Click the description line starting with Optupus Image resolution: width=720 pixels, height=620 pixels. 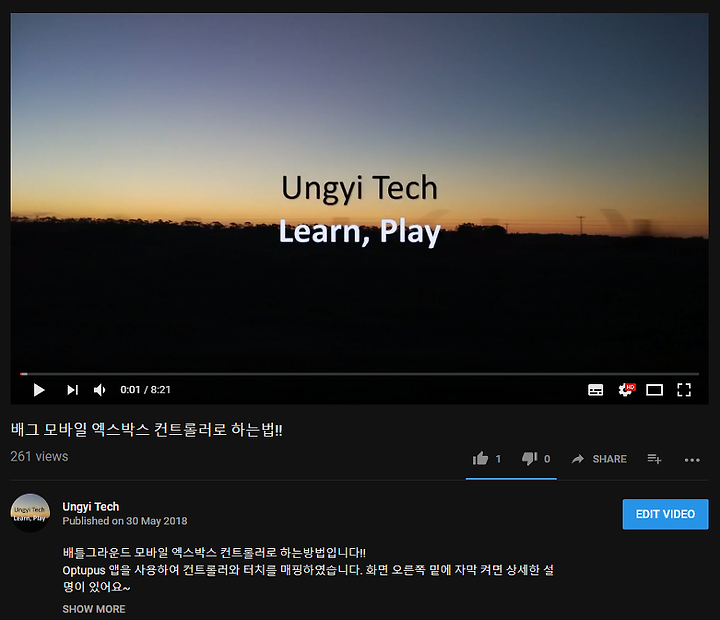click(308, 570)
